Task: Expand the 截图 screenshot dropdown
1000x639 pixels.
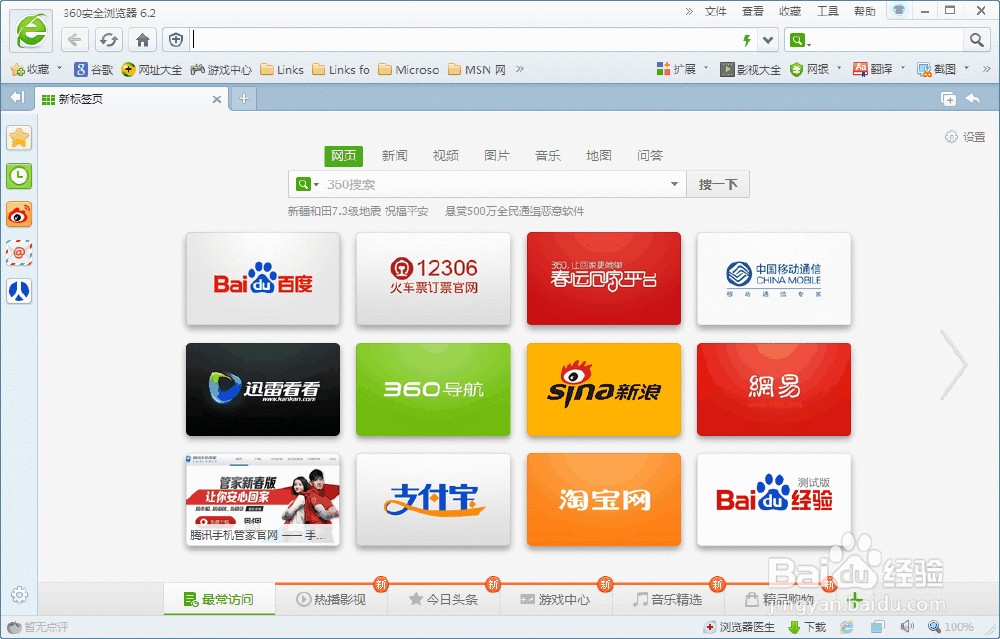Action: pos(967,68)
